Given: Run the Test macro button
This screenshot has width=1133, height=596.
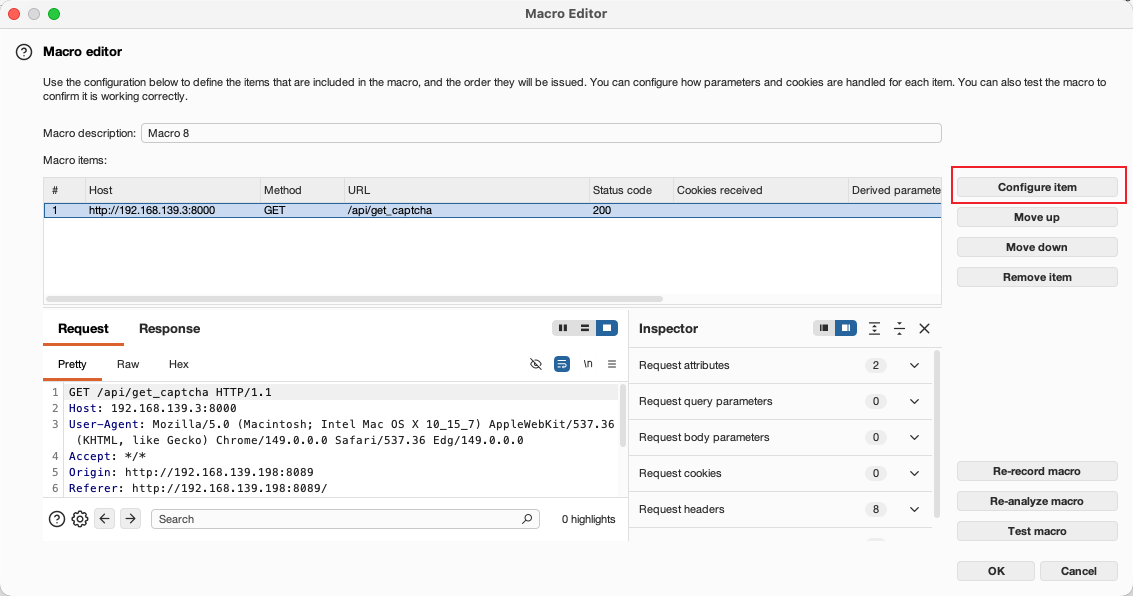Looking at the screenshot, I should click(1037, 531).
